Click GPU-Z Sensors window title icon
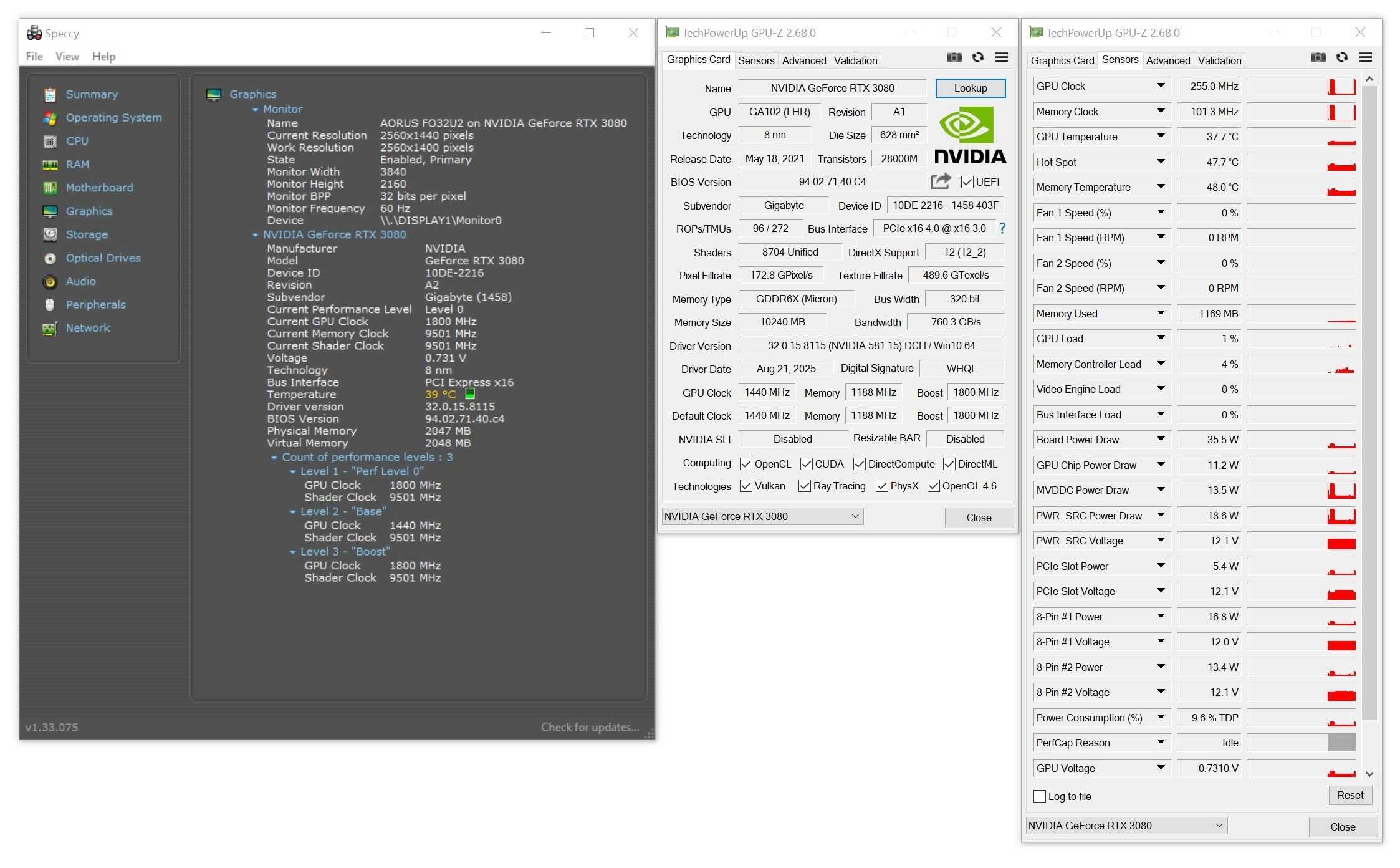The height and width of the screenshot is (868, 1400). (1036, 32)
